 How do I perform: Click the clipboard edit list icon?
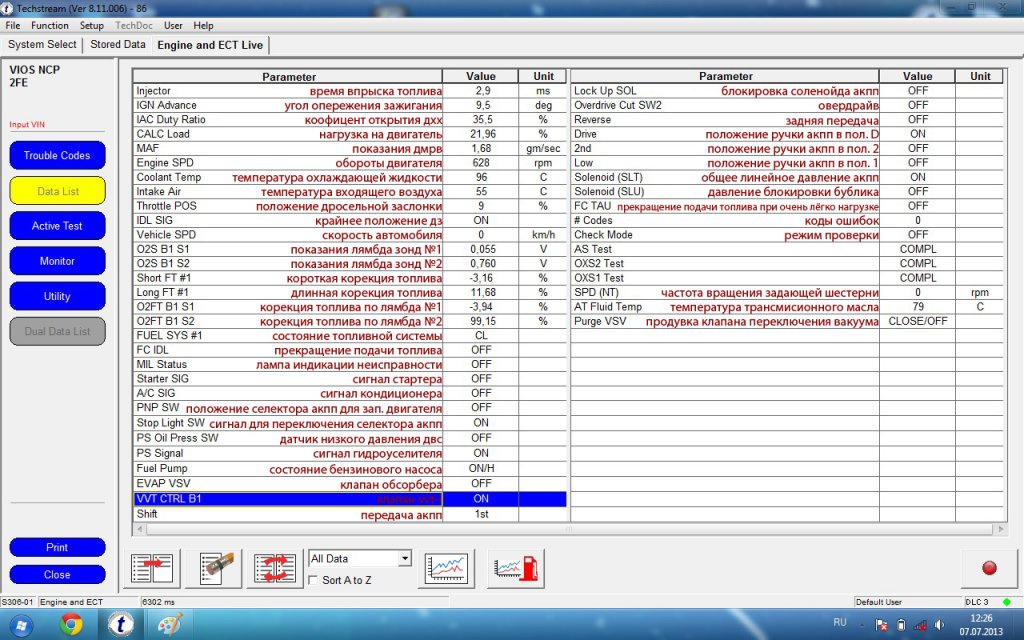221,568
